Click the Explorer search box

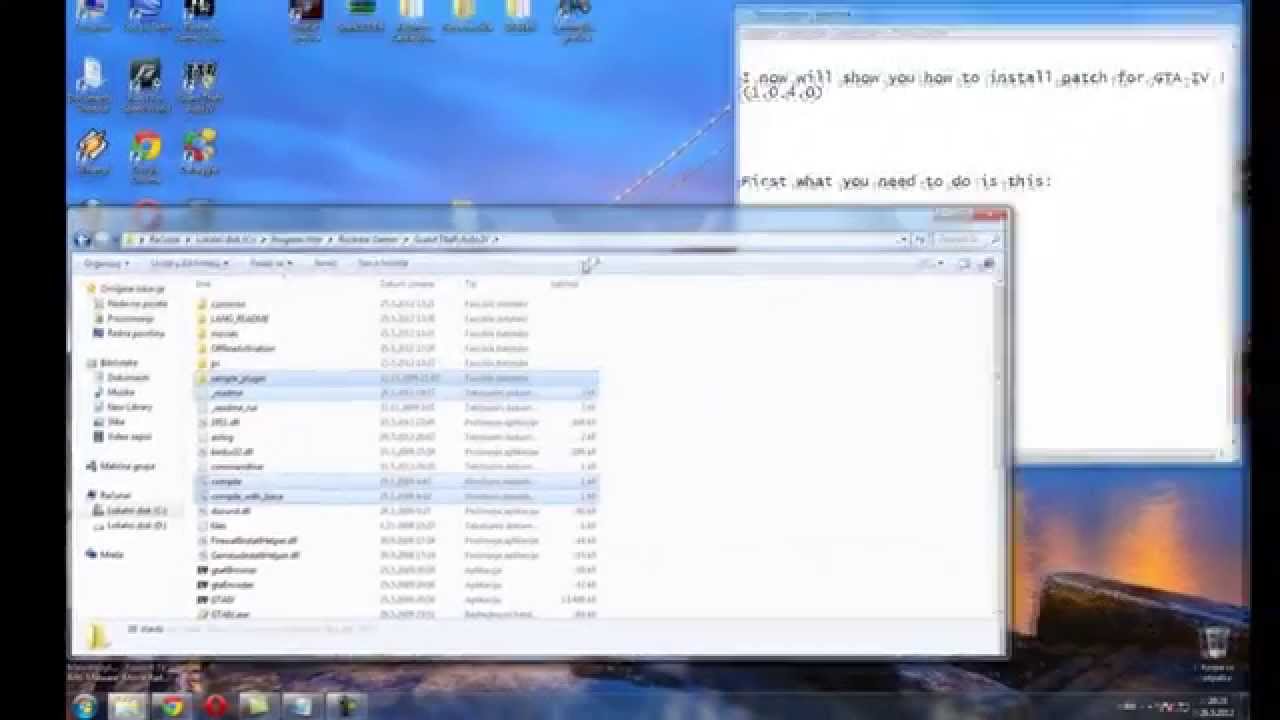[967, 240]
